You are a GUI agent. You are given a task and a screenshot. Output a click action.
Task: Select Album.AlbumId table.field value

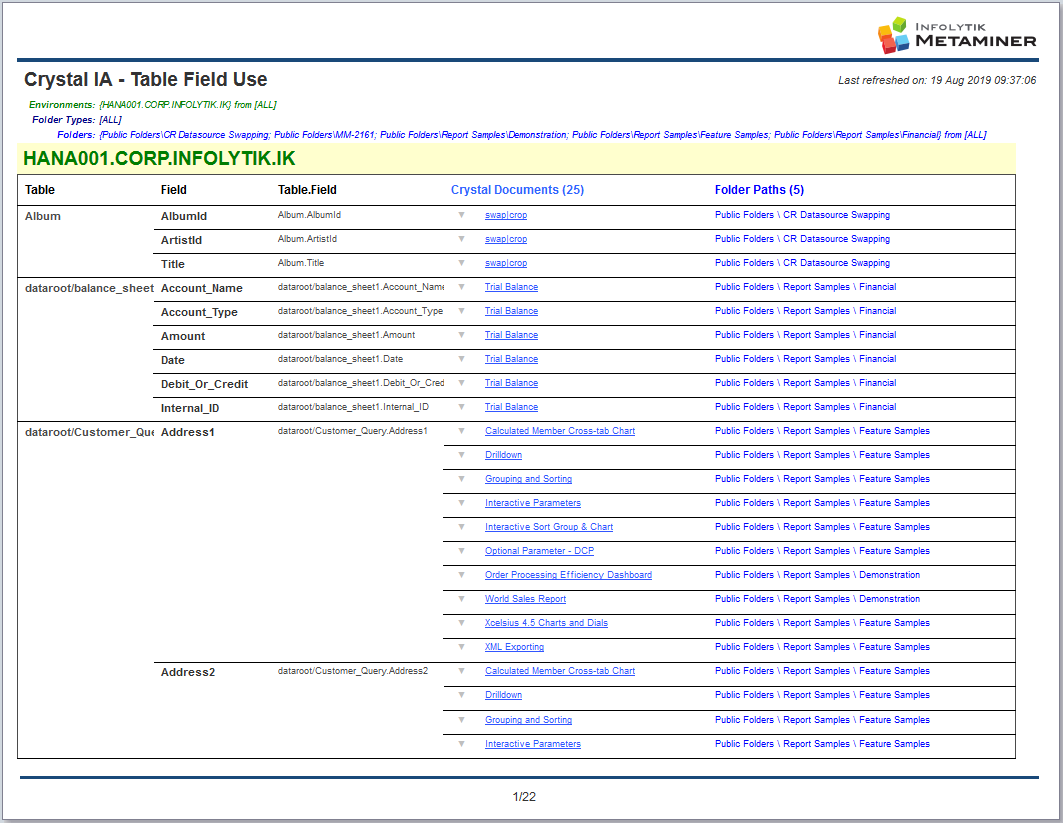click(309, 215)
